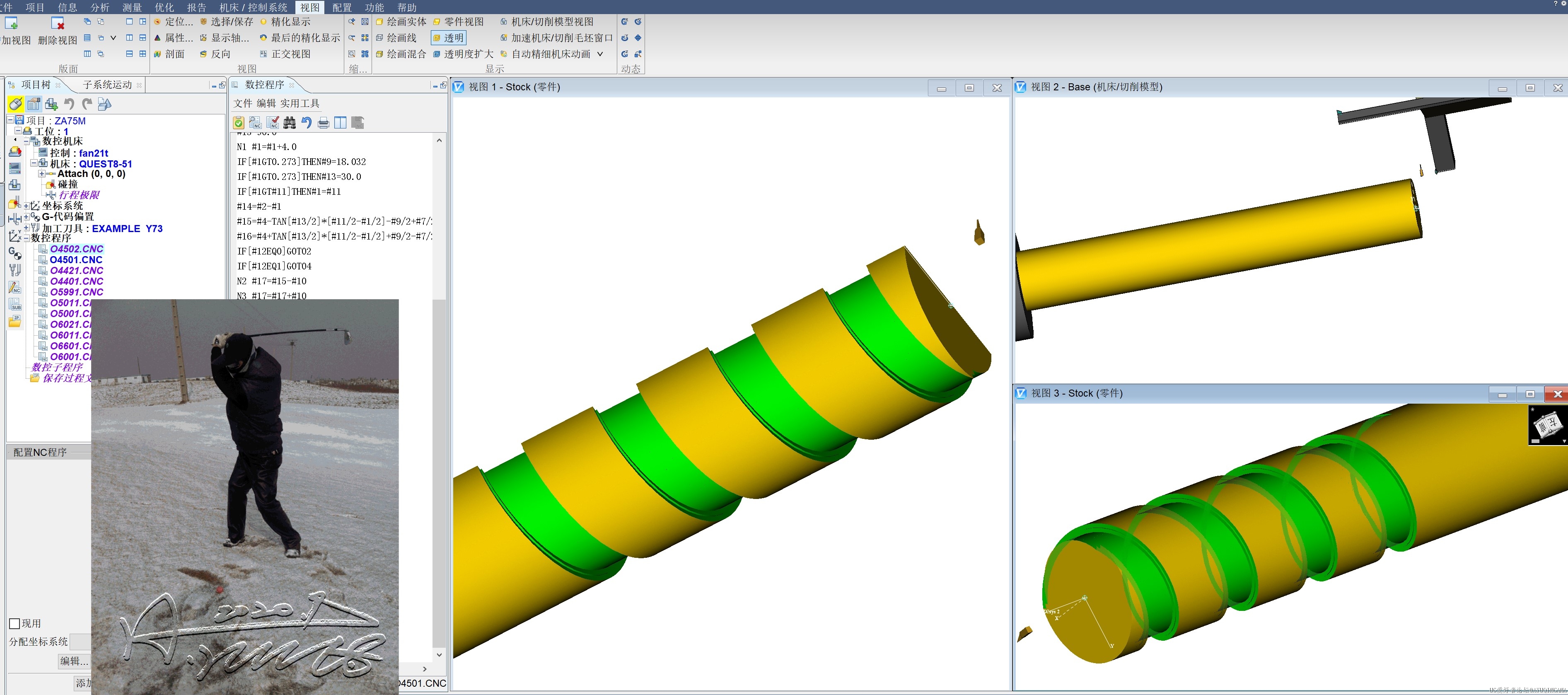This screenshot has height=695, width=1568.
Task: Click the 编辑... button
Action: pyautogui.click(x=74, y=661)
